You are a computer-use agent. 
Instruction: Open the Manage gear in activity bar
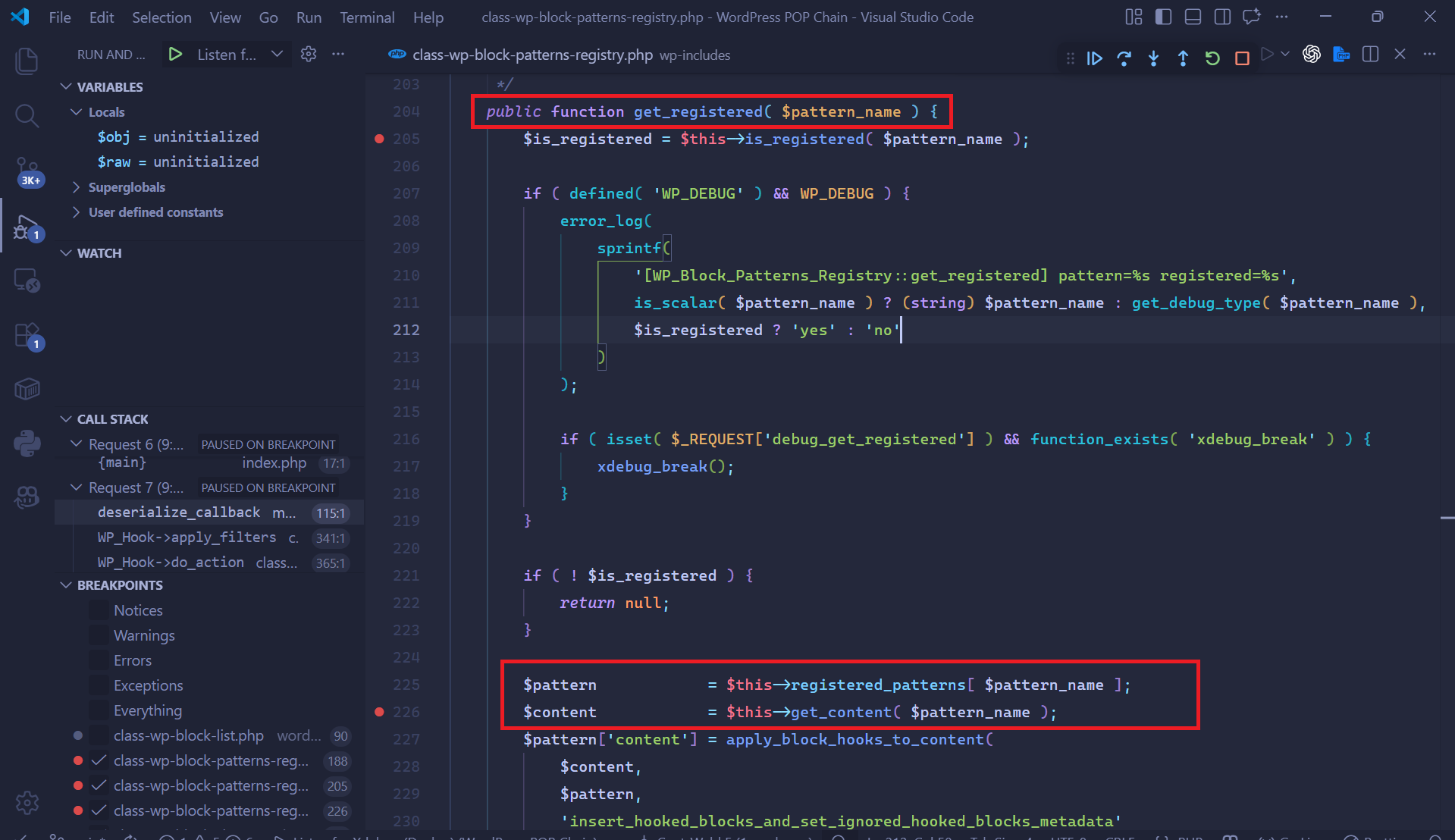tap(27, 803)
